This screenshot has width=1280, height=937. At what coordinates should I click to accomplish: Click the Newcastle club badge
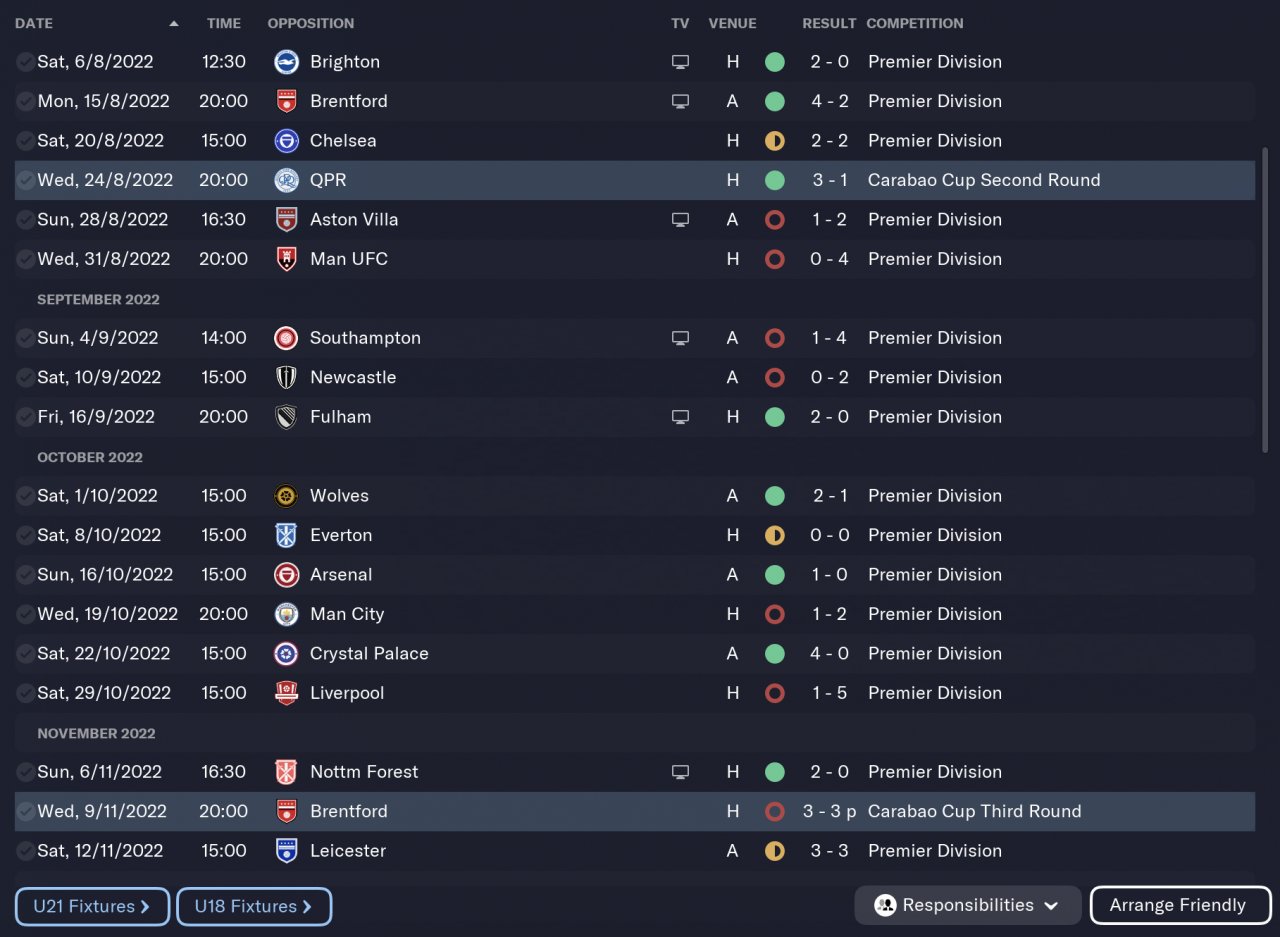coord(286,378)
